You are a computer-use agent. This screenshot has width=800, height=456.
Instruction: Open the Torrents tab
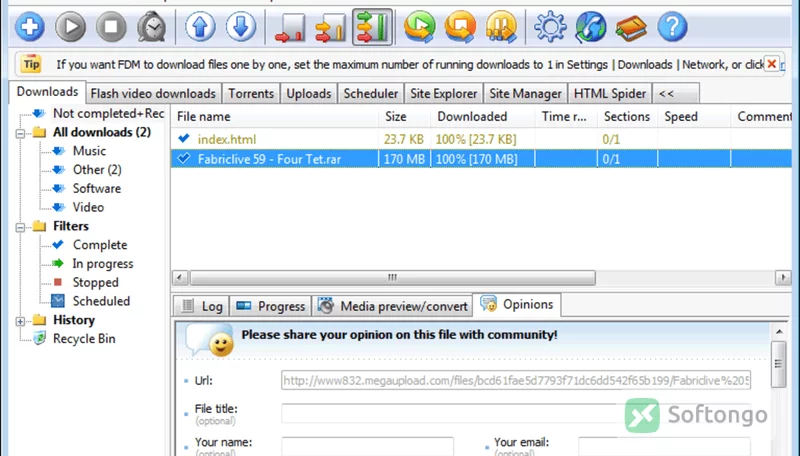[x=251, y=94]
